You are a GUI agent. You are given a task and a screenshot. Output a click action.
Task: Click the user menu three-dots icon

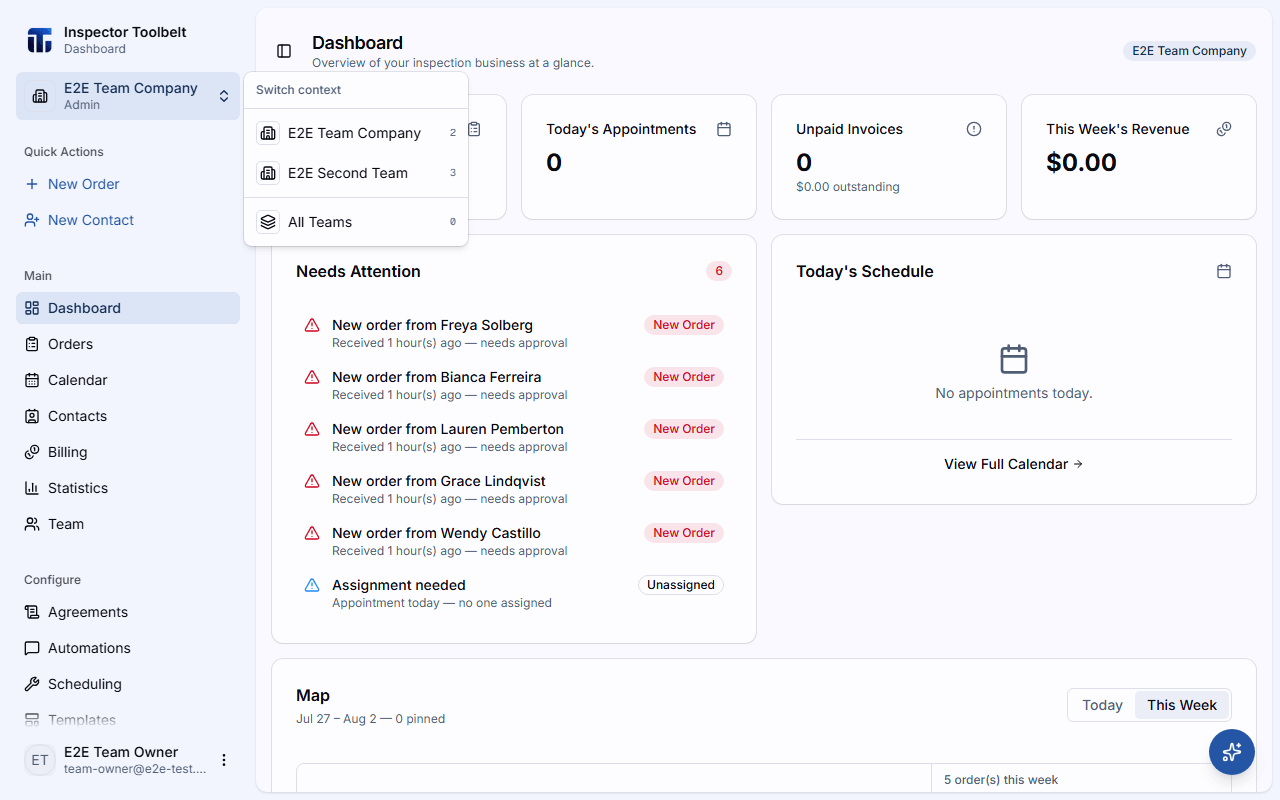click(224, 760)
